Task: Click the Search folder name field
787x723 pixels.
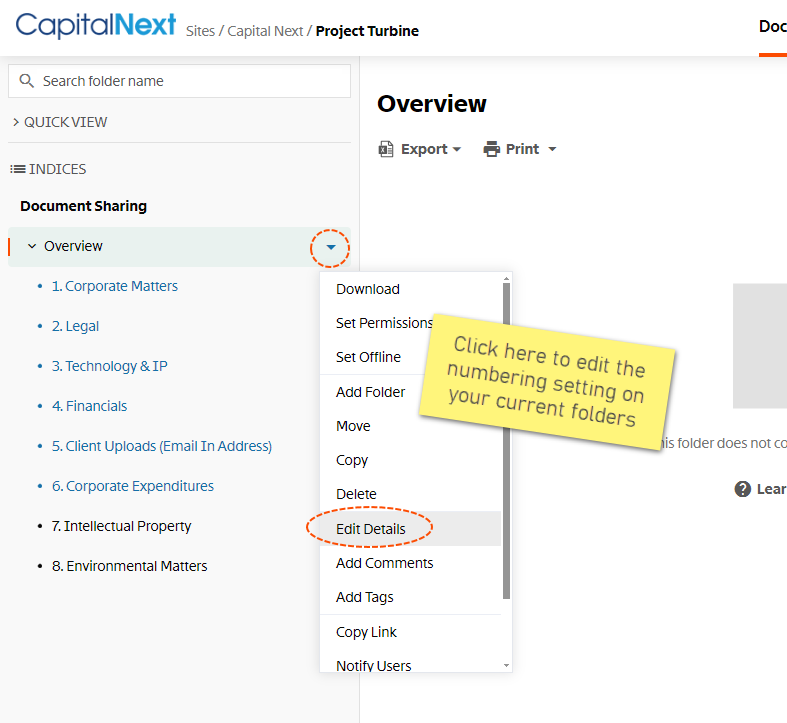Action: pos(179,81)
